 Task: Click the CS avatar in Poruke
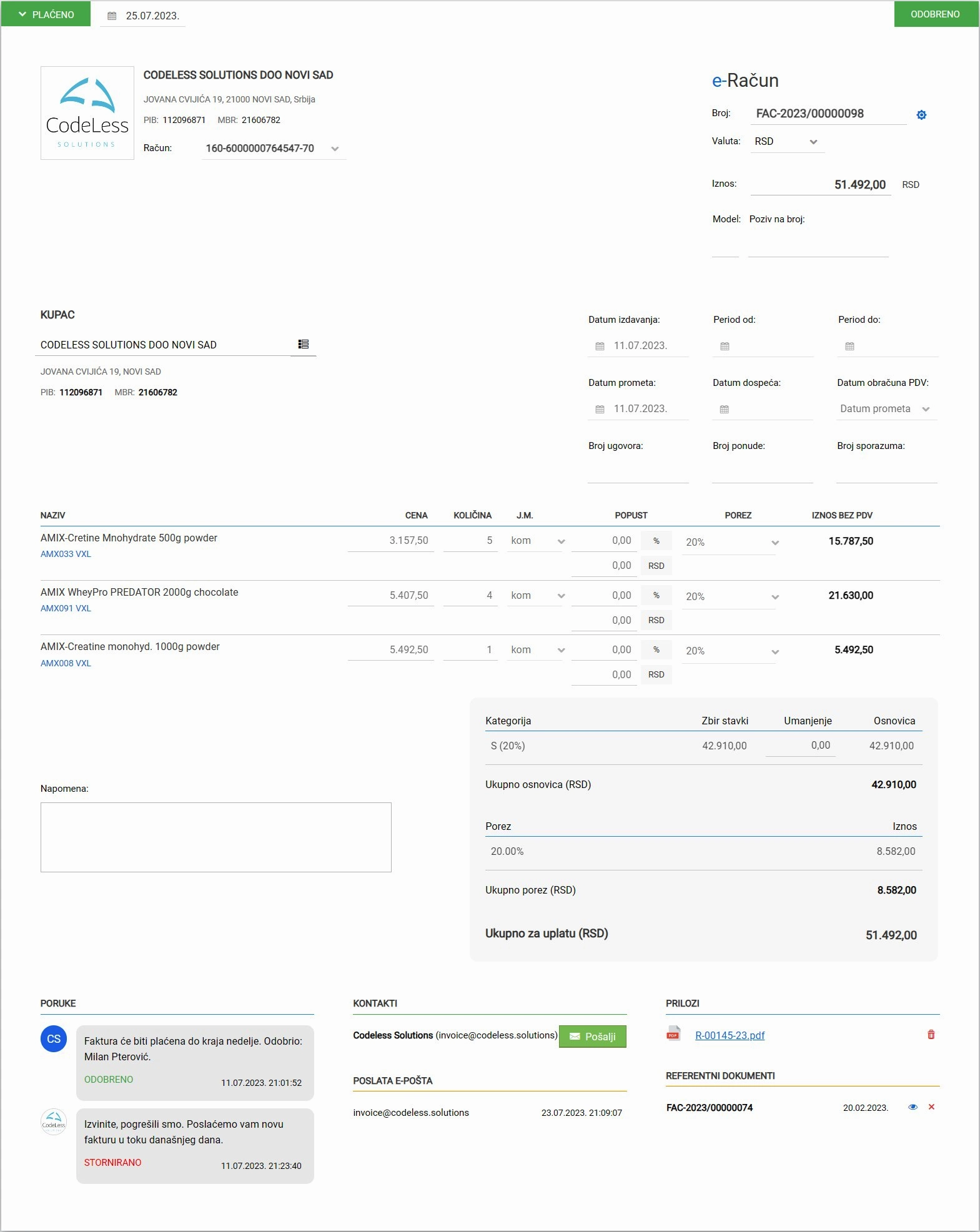(x=54, y=1039)
